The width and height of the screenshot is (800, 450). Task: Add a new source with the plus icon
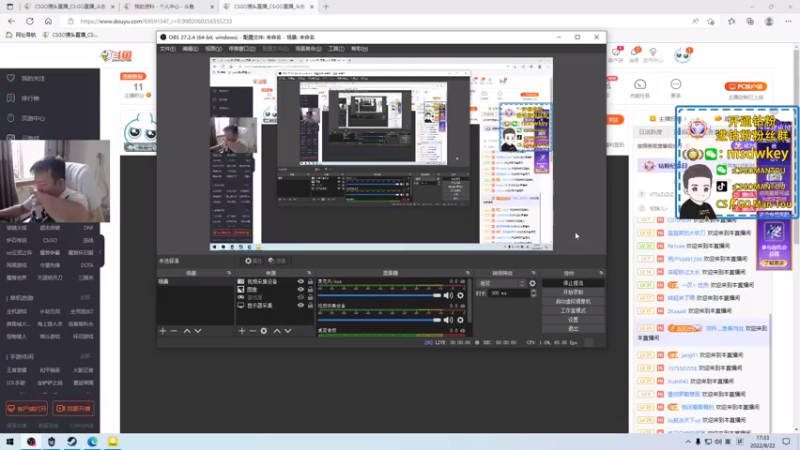(242, 331)
